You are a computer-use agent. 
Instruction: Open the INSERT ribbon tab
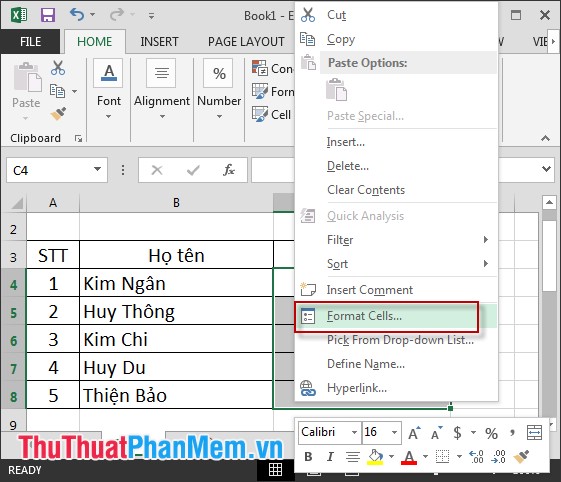(x=159, y=42)
